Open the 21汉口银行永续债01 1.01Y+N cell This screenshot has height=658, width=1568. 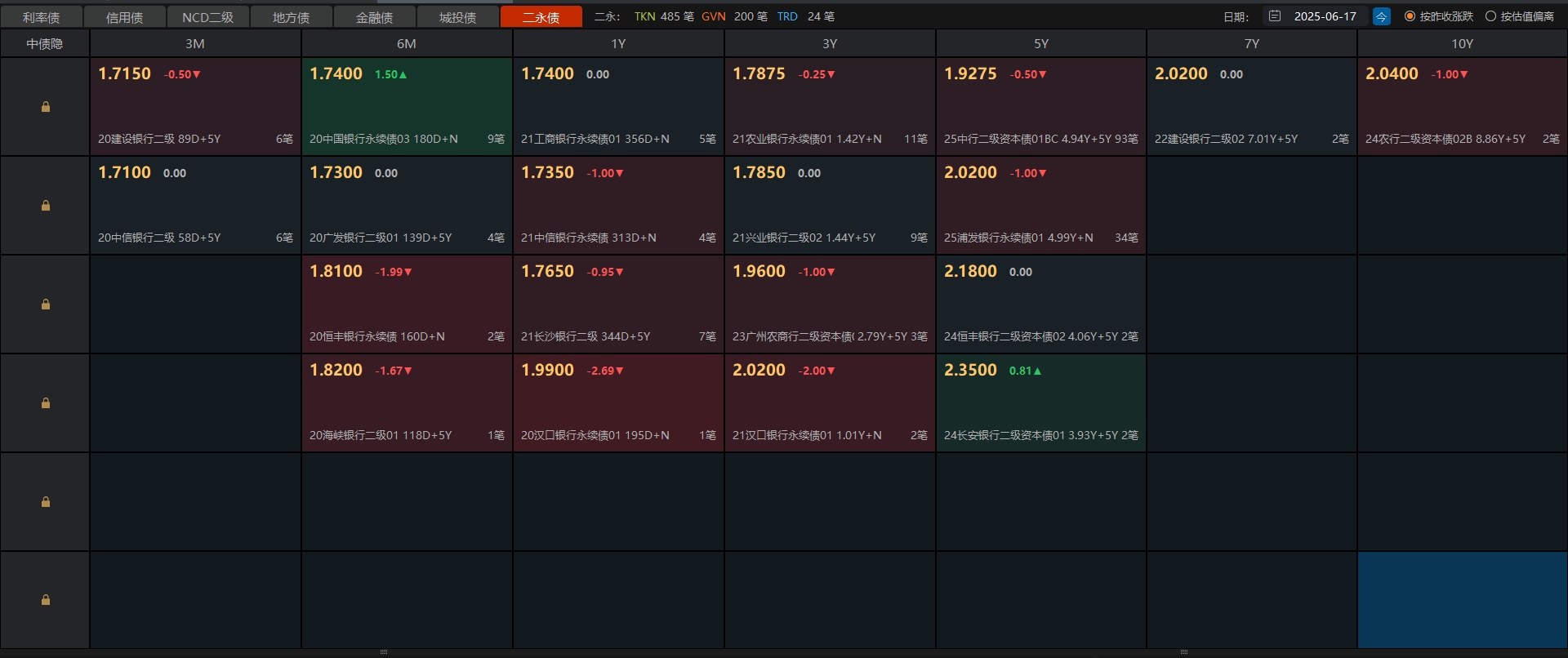click(x=830, y=403)
